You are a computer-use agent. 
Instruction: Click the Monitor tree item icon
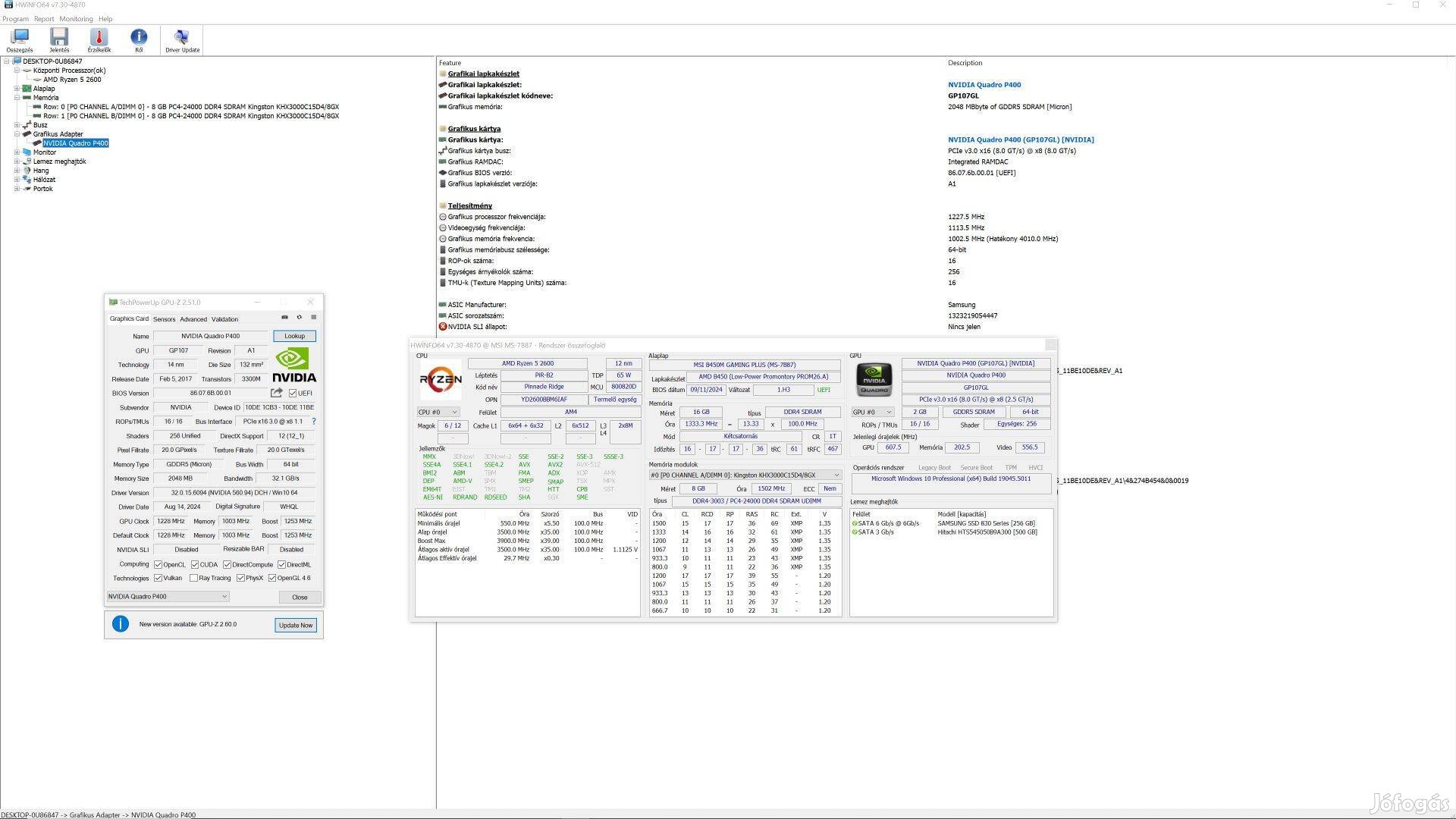click(27, 152)
